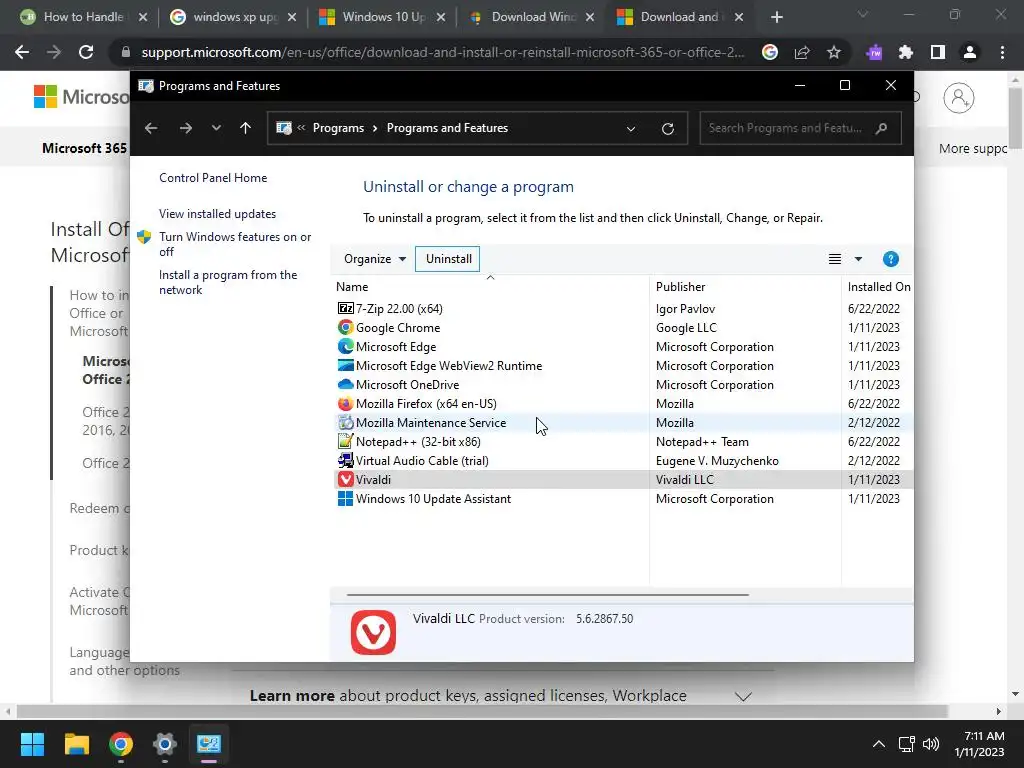The width and height of the screenshot is (1024, 768).
Task: Bookmark this page with the star icon
Action: (833, 52)
